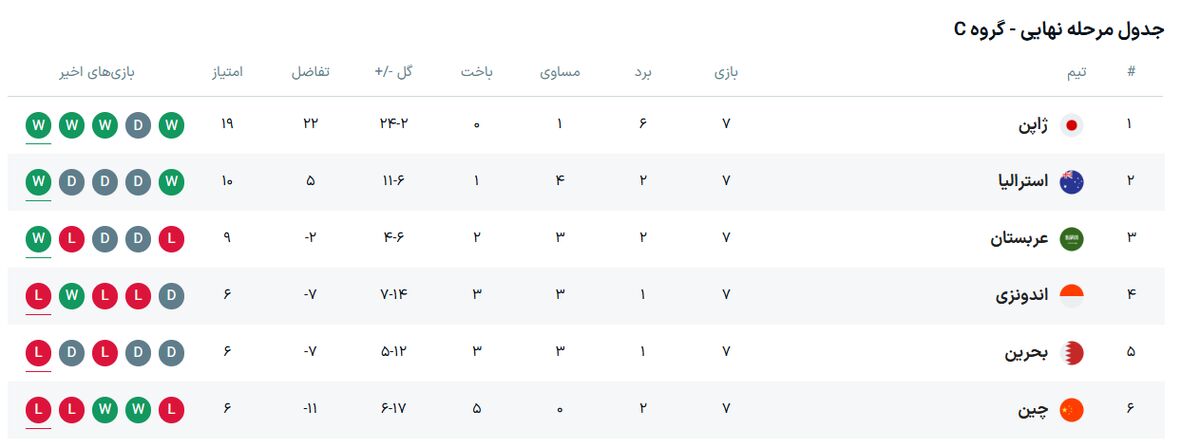Click the China flag icon
The width and height of the screenshot is (1200, 448).
tap(1072, 410)
